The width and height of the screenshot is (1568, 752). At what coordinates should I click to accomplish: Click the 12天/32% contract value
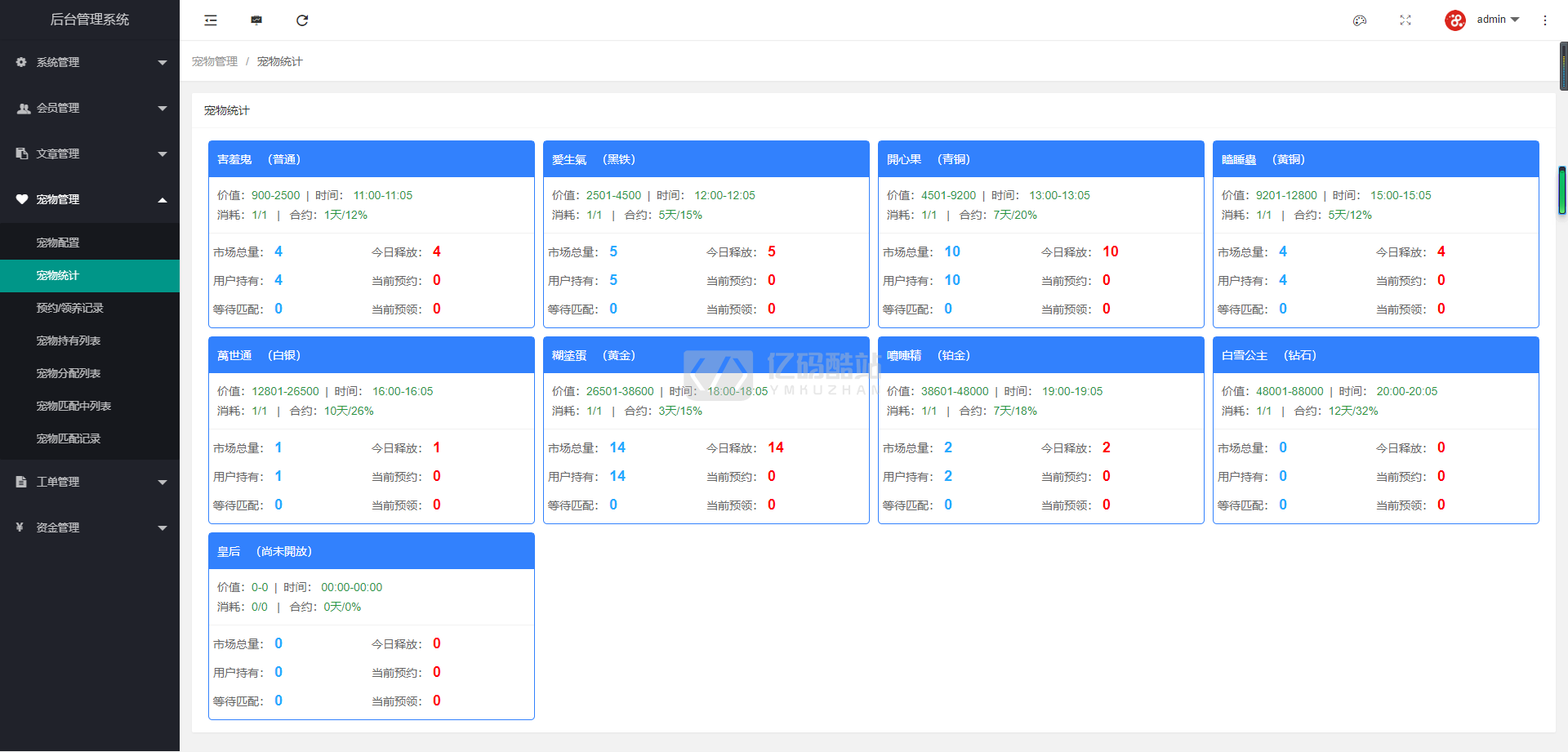1353,411
